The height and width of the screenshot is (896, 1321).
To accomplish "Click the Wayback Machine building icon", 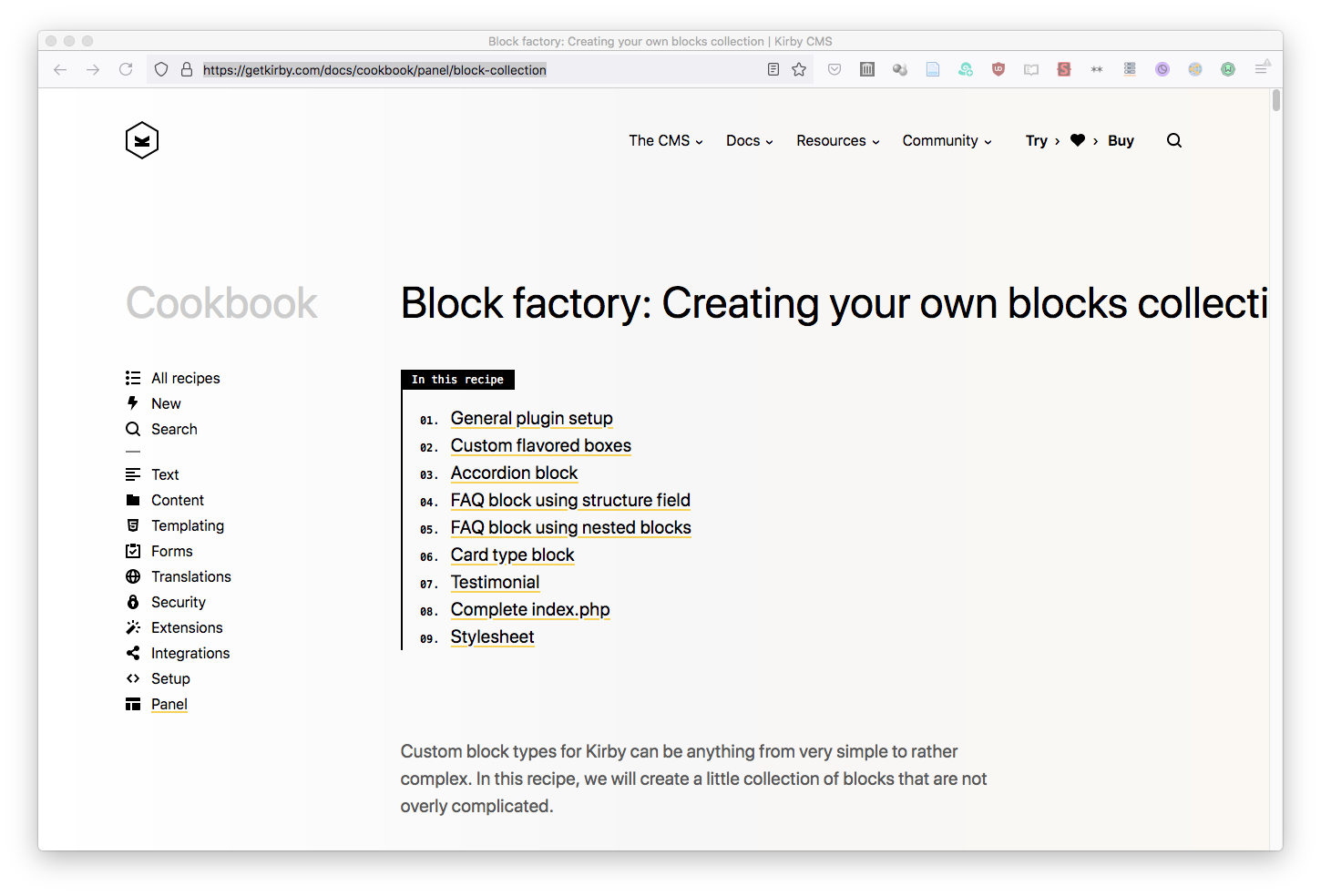I will [x=867, y=69].
